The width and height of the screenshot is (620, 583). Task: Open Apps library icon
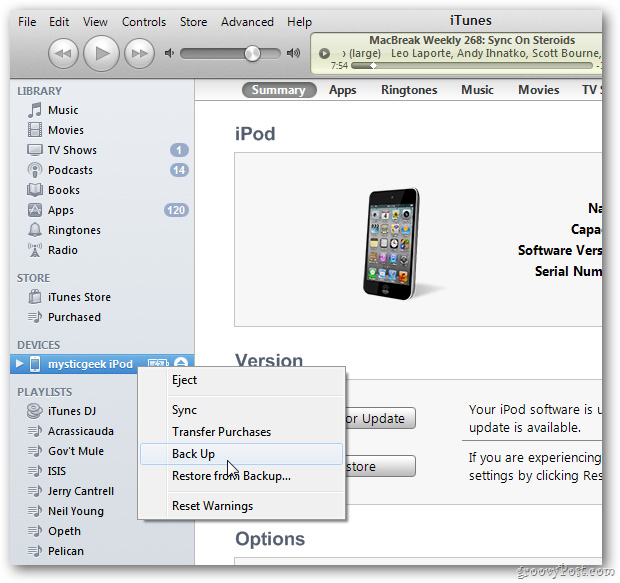[35, 210]
